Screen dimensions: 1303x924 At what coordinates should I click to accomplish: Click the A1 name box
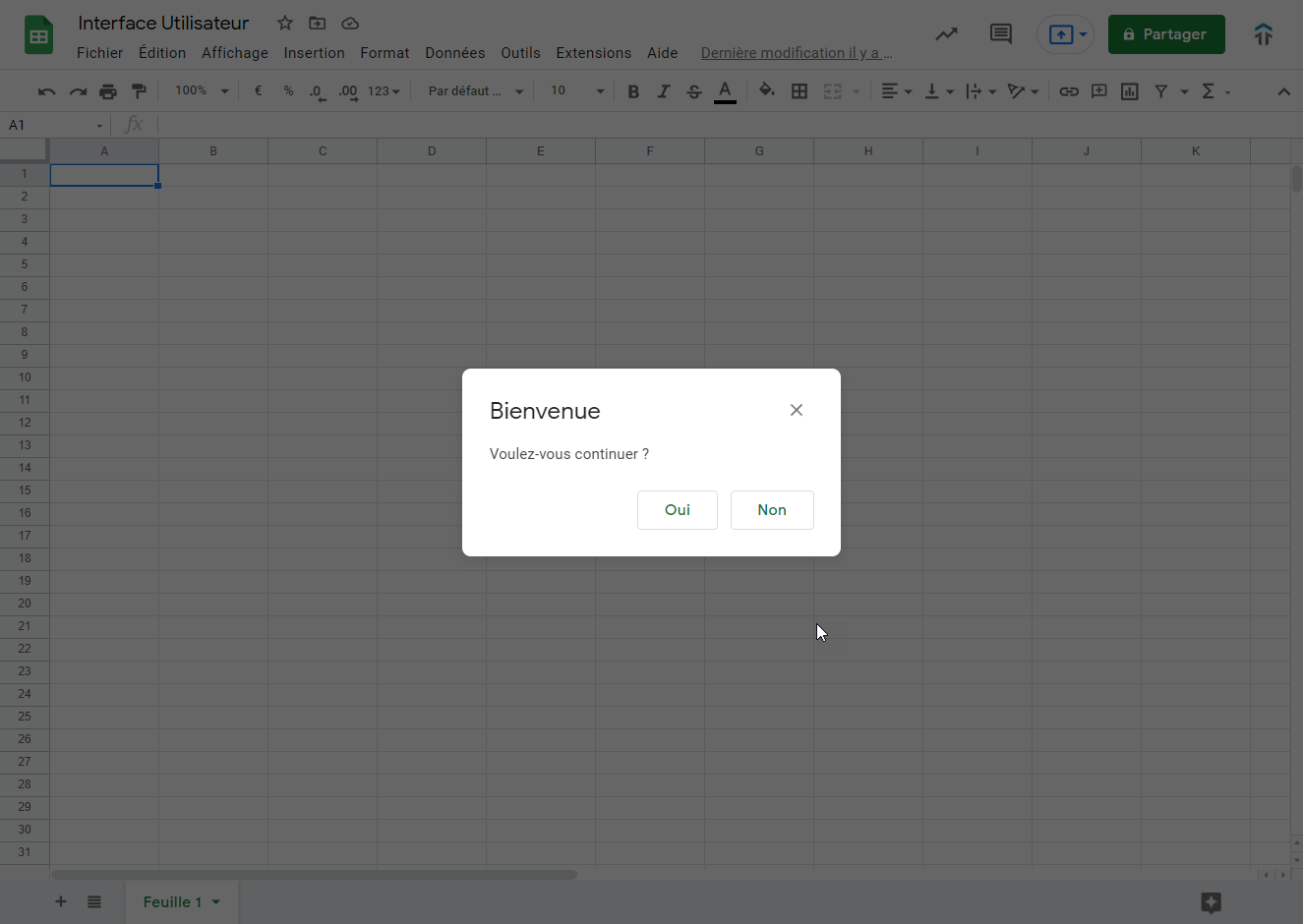pos(56,125)
